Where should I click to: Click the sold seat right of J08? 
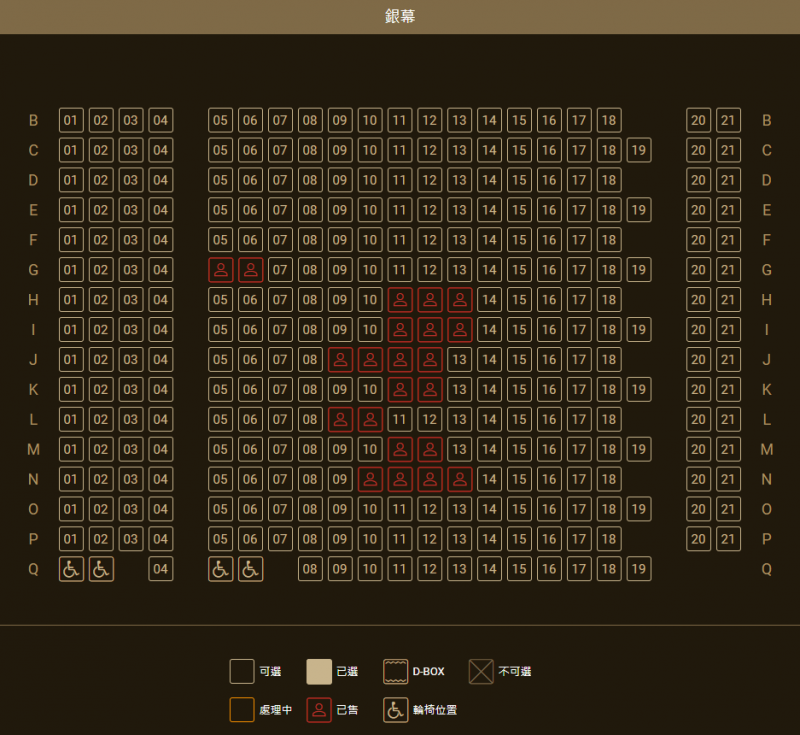(x=340, y=359)
